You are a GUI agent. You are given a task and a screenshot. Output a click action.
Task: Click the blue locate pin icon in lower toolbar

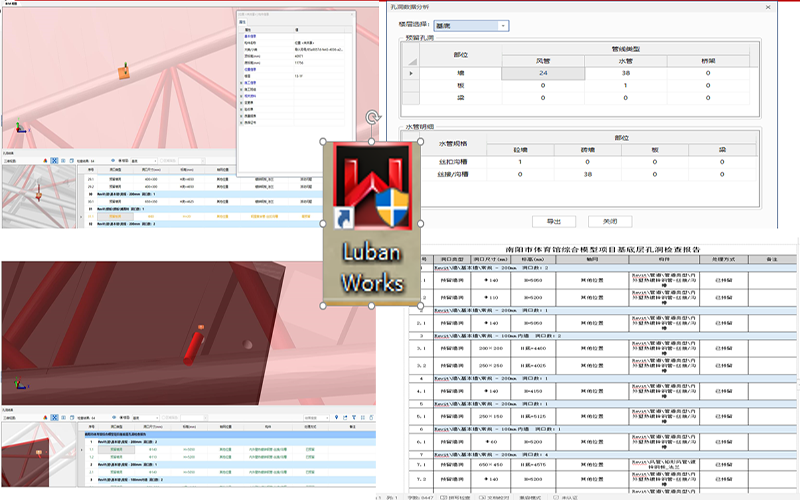(336, 417)
